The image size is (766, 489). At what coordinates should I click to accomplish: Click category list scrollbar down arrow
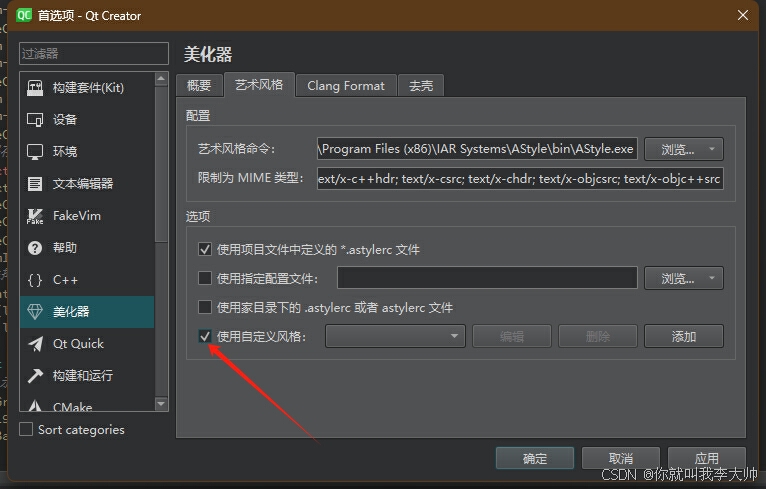click(x=161, y=404)
